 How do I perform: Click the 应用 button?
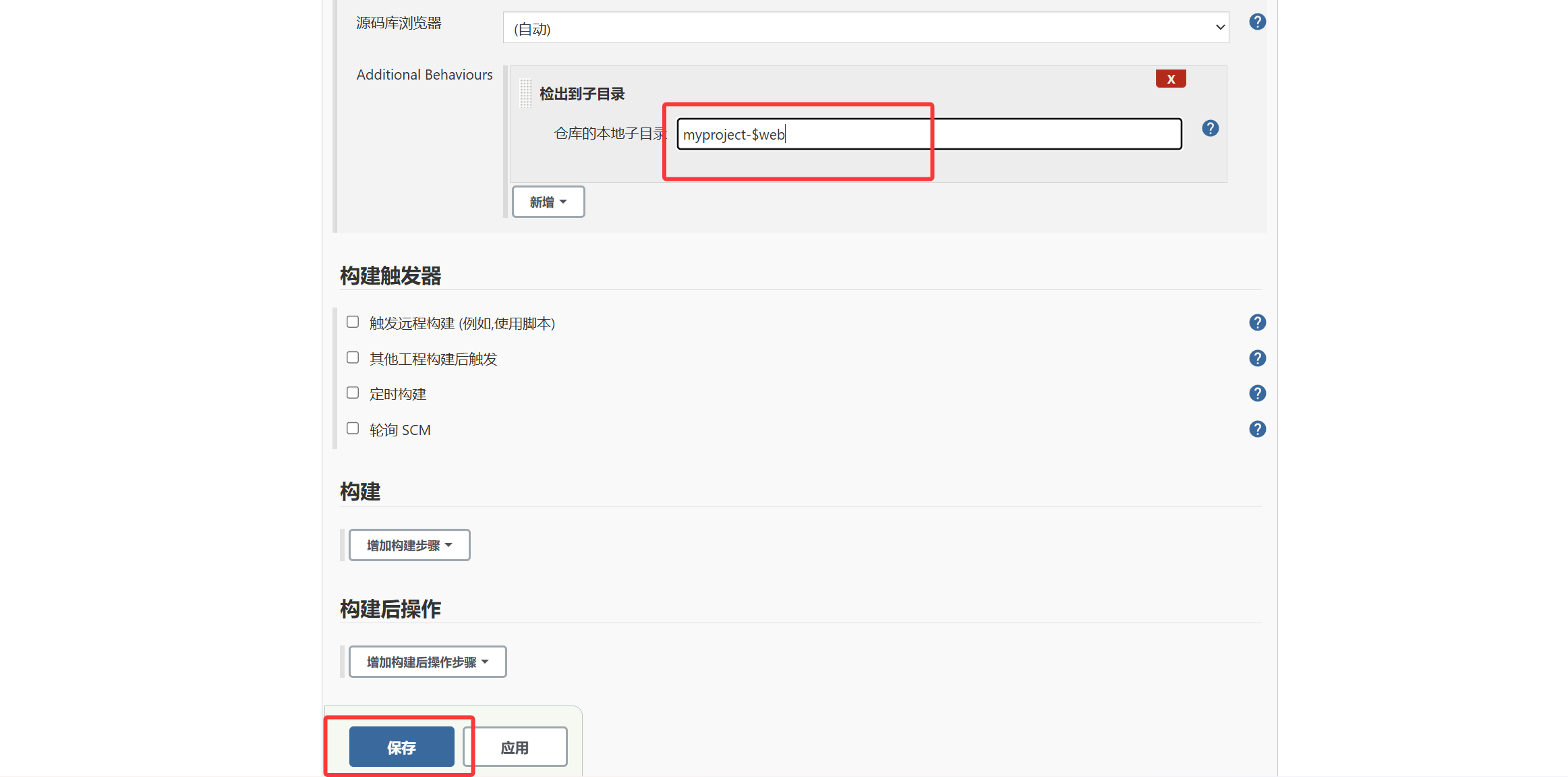(515, 747)
